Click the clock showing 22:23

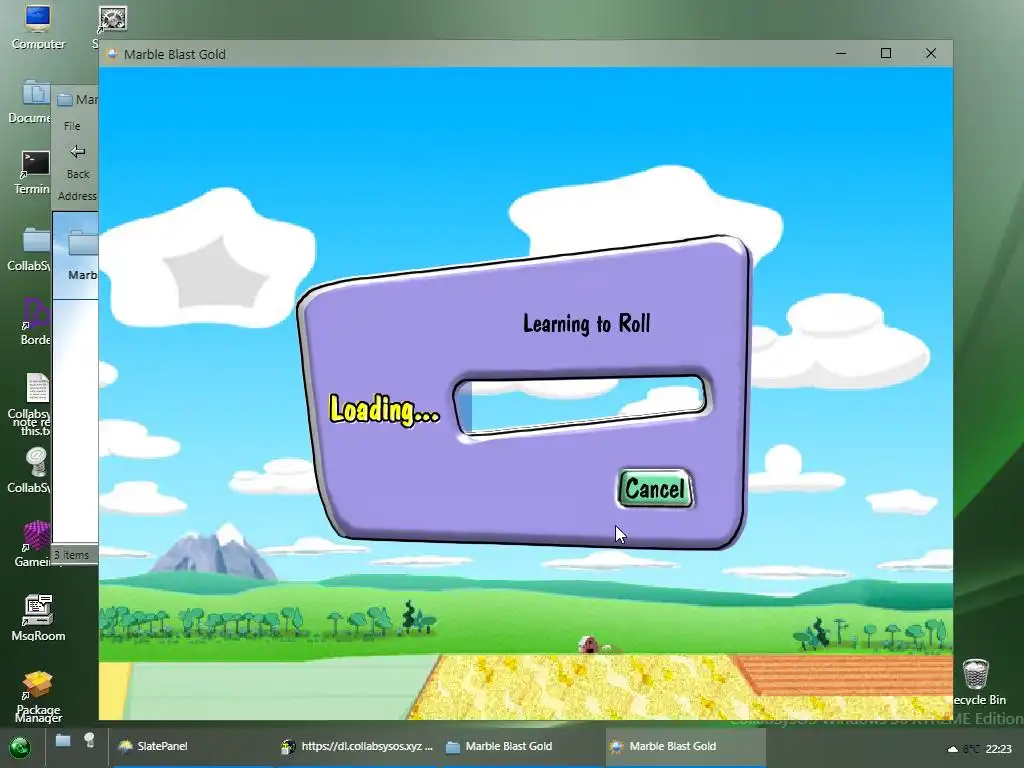pos(999,749)
